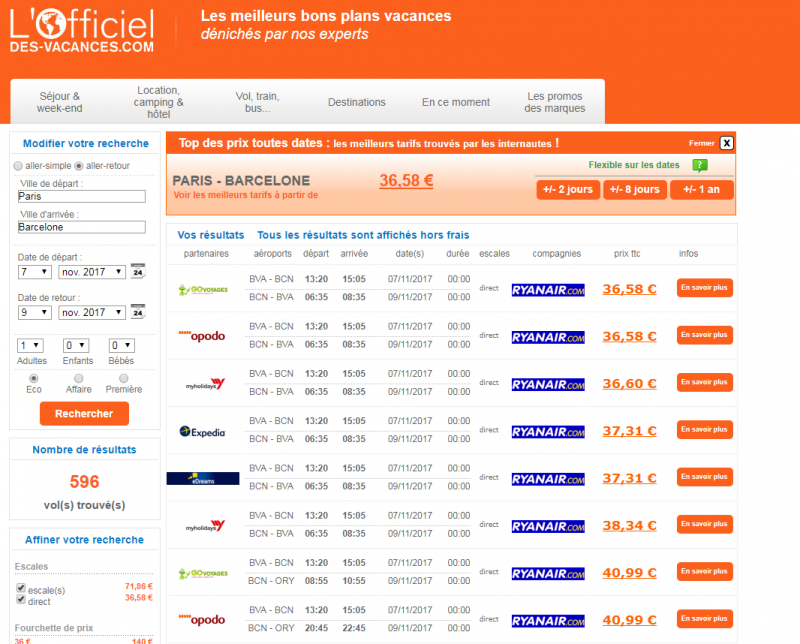
Task: Select the aller-retour radio button
Action: [x=79, y=166]
